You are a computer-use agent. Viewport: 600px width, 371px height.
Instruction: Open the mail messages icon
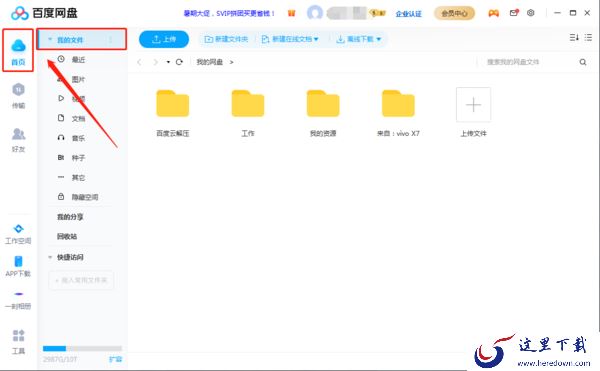pyautogui.click(x=514, y=13)
